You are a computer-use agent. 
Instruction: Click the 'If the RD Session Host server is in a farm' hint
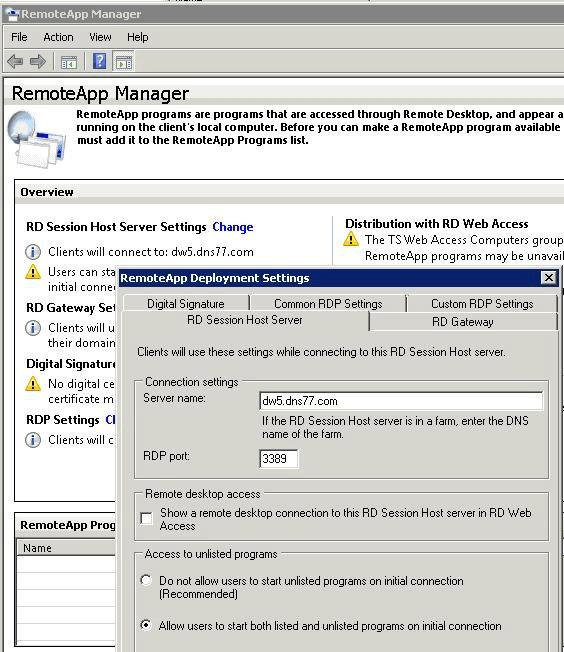tap(395, 427)
